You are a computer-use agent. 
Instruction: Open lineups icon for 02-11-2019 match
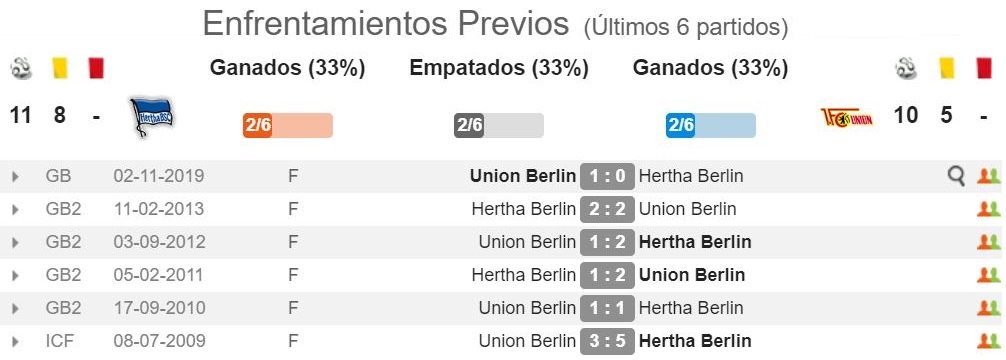pos(989,176)
